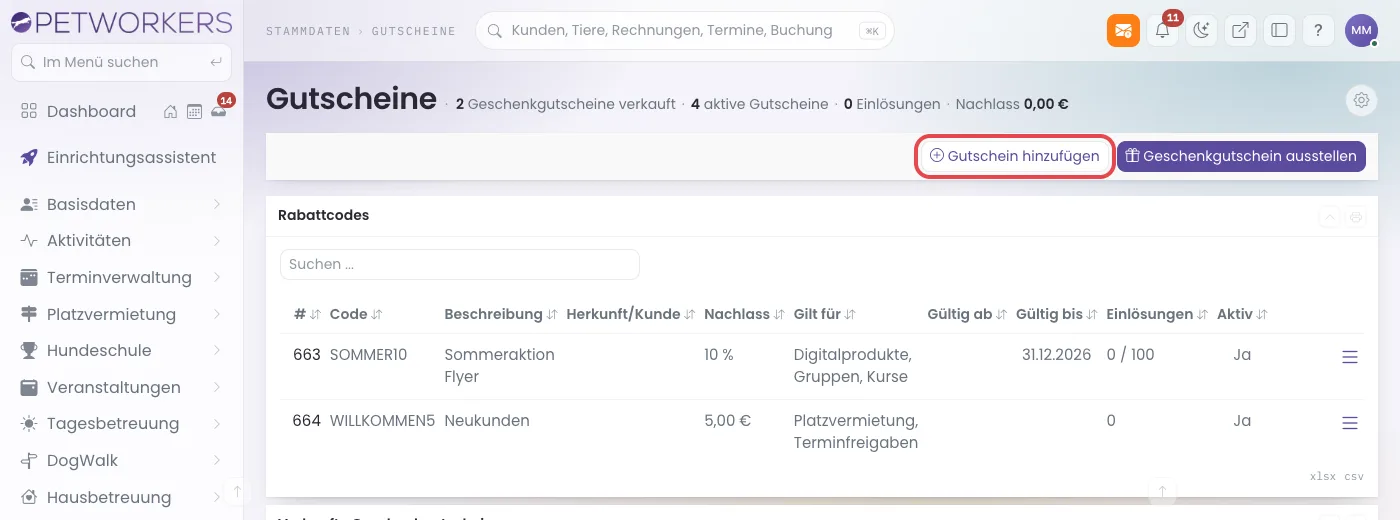Click Stammdaten breadcrumb
Image resolution: width=1400 pixels, height=520 pixels.
tap(308, 31)
